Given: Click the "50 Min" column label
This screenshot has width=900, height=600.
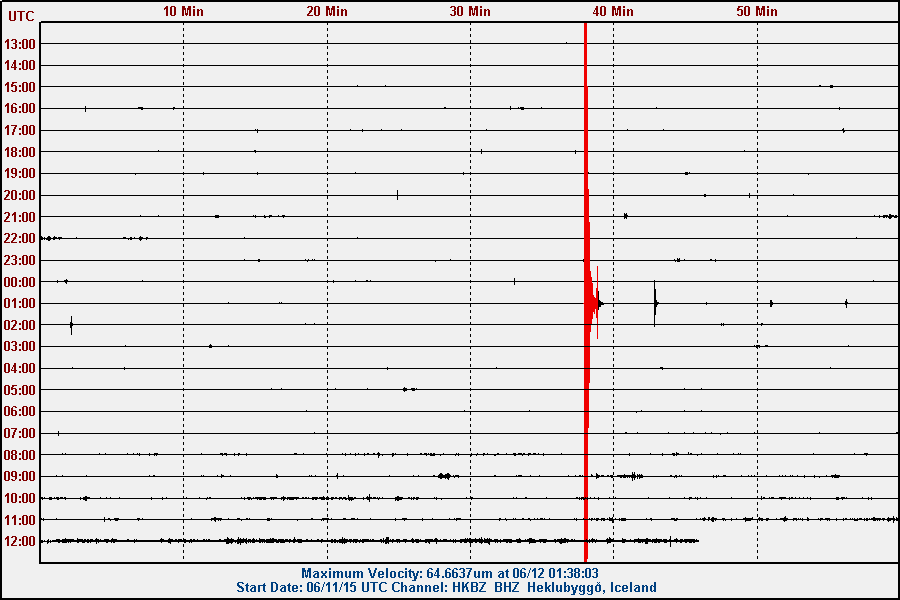Looking at the screenshot, I should point(757,11).
